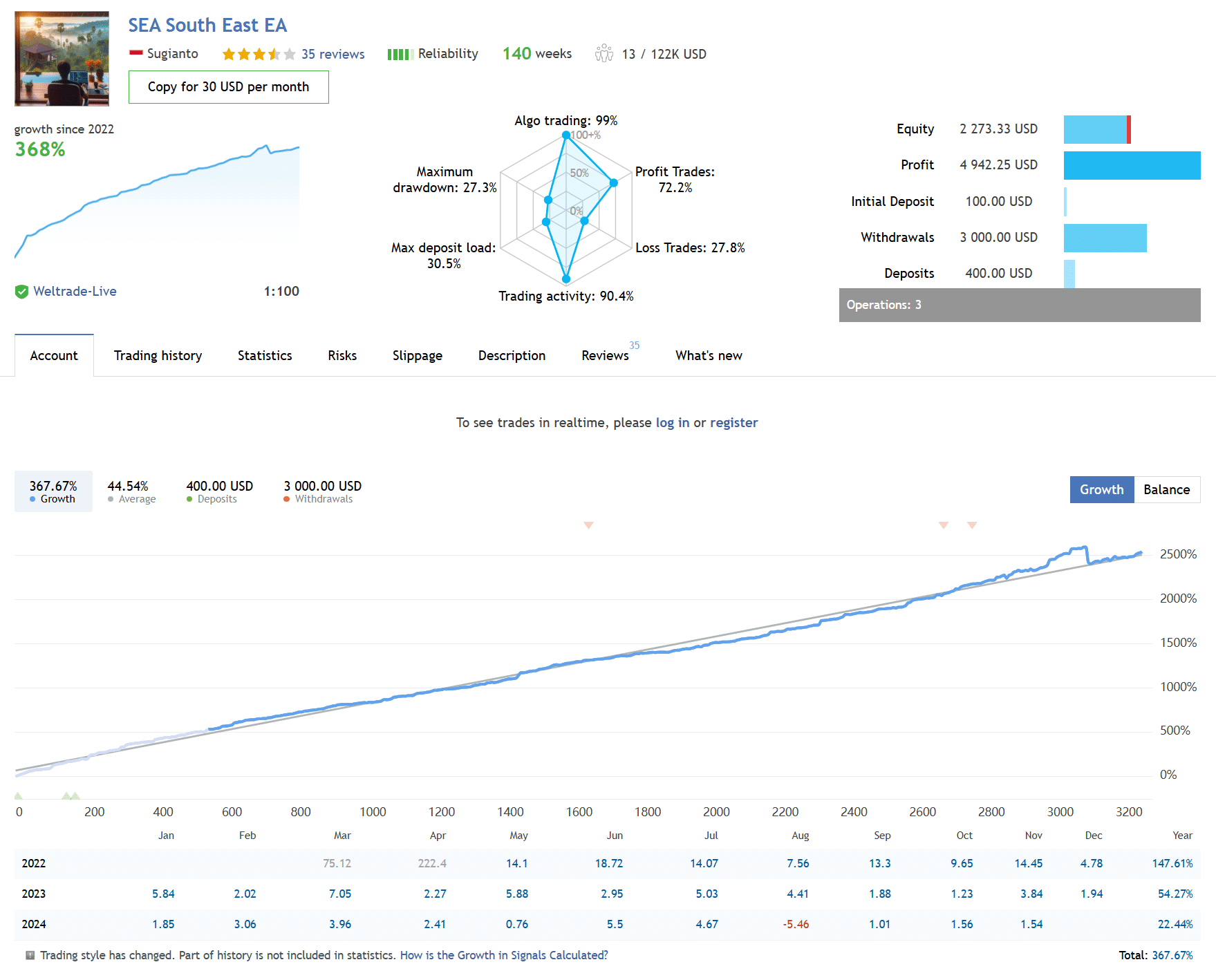This screenshot has width=1216, height=980.
Task: Click the note icon beside Trading style message
Action: [30, 955]
